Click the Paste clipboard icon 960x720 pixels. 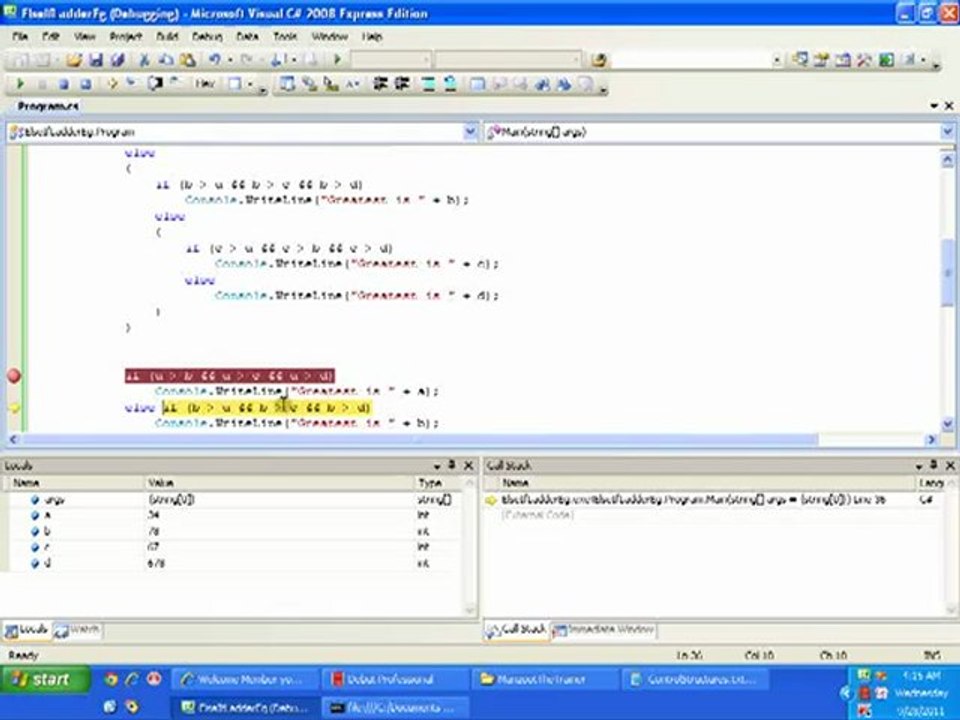pyautogui.click(x=187, y=60)
